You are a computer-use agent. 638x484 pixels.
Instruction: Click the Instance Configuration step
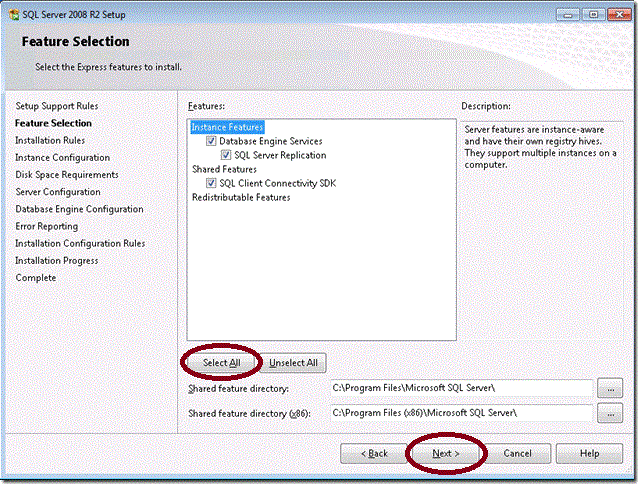pos(62,157)
